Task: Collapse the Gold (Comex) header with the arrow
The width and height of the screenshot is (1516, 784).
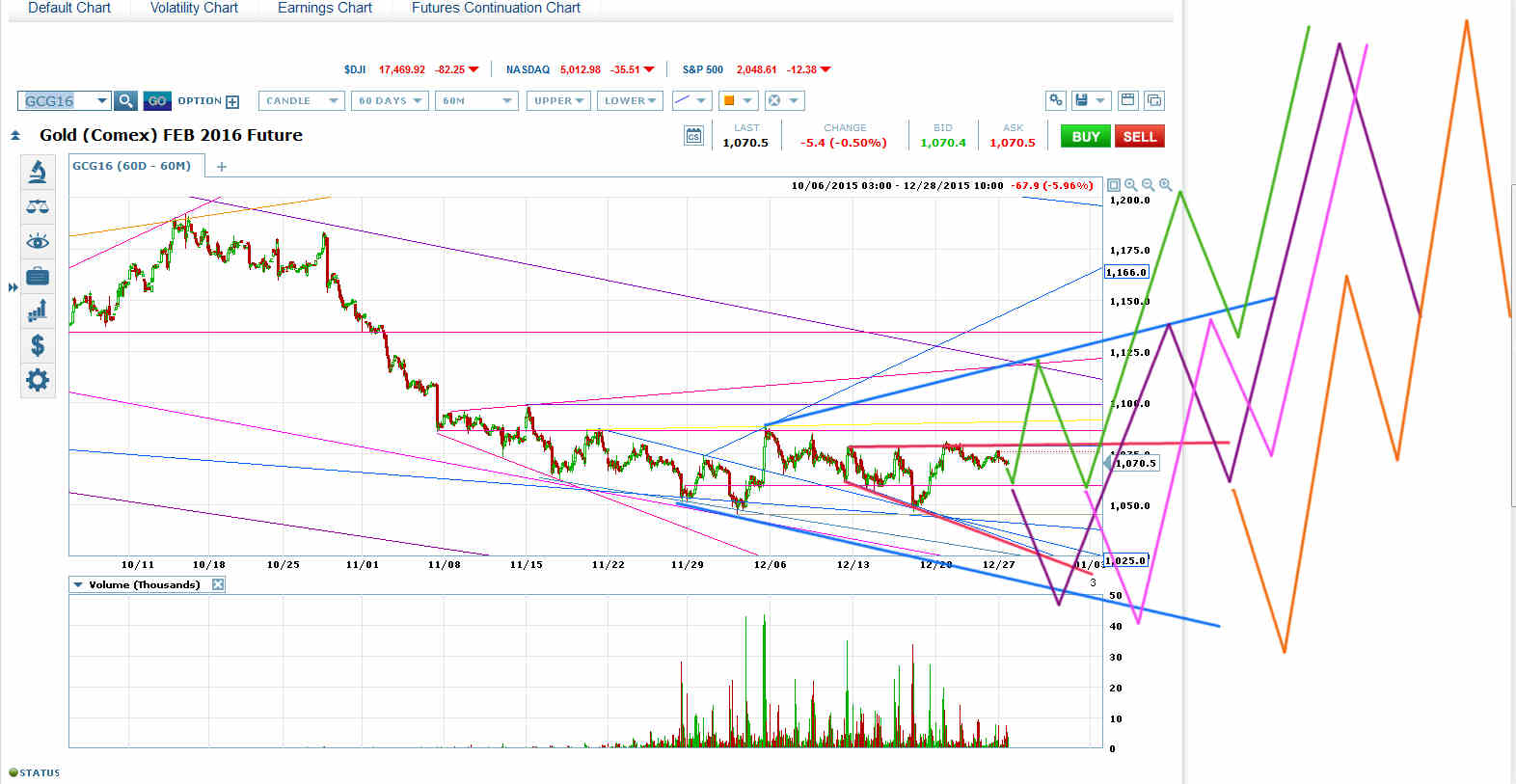Action: [15, 136]
